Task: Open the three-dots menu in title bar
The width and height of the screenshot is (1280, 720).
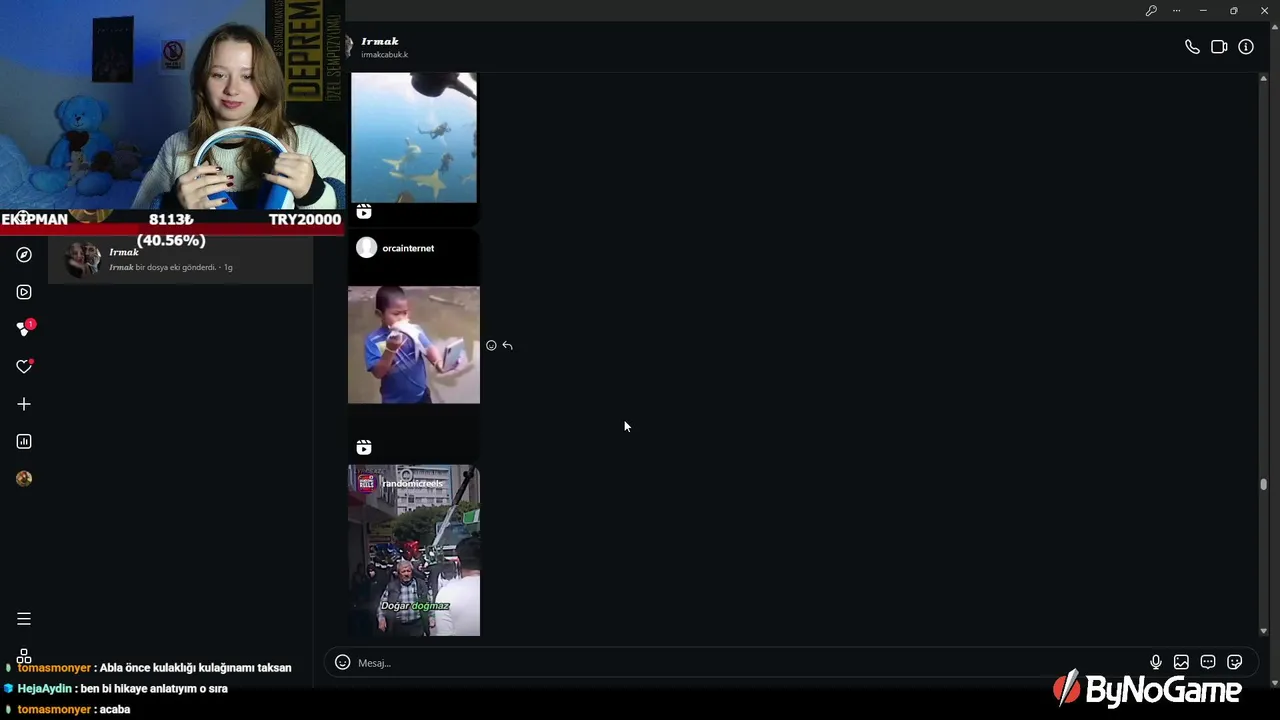Action: [x=1176, y=10]
